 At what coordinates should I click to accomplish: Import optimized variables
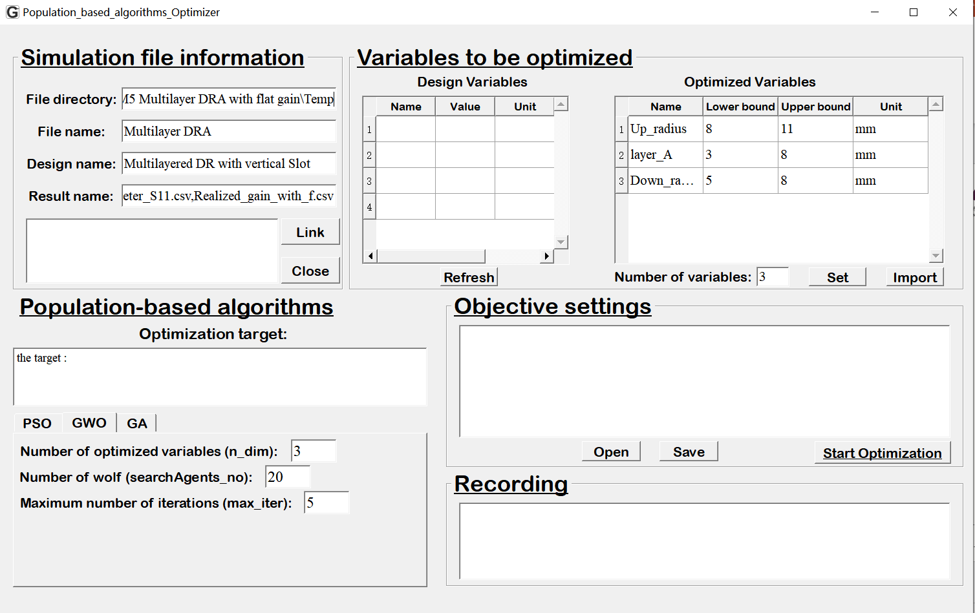914,277
